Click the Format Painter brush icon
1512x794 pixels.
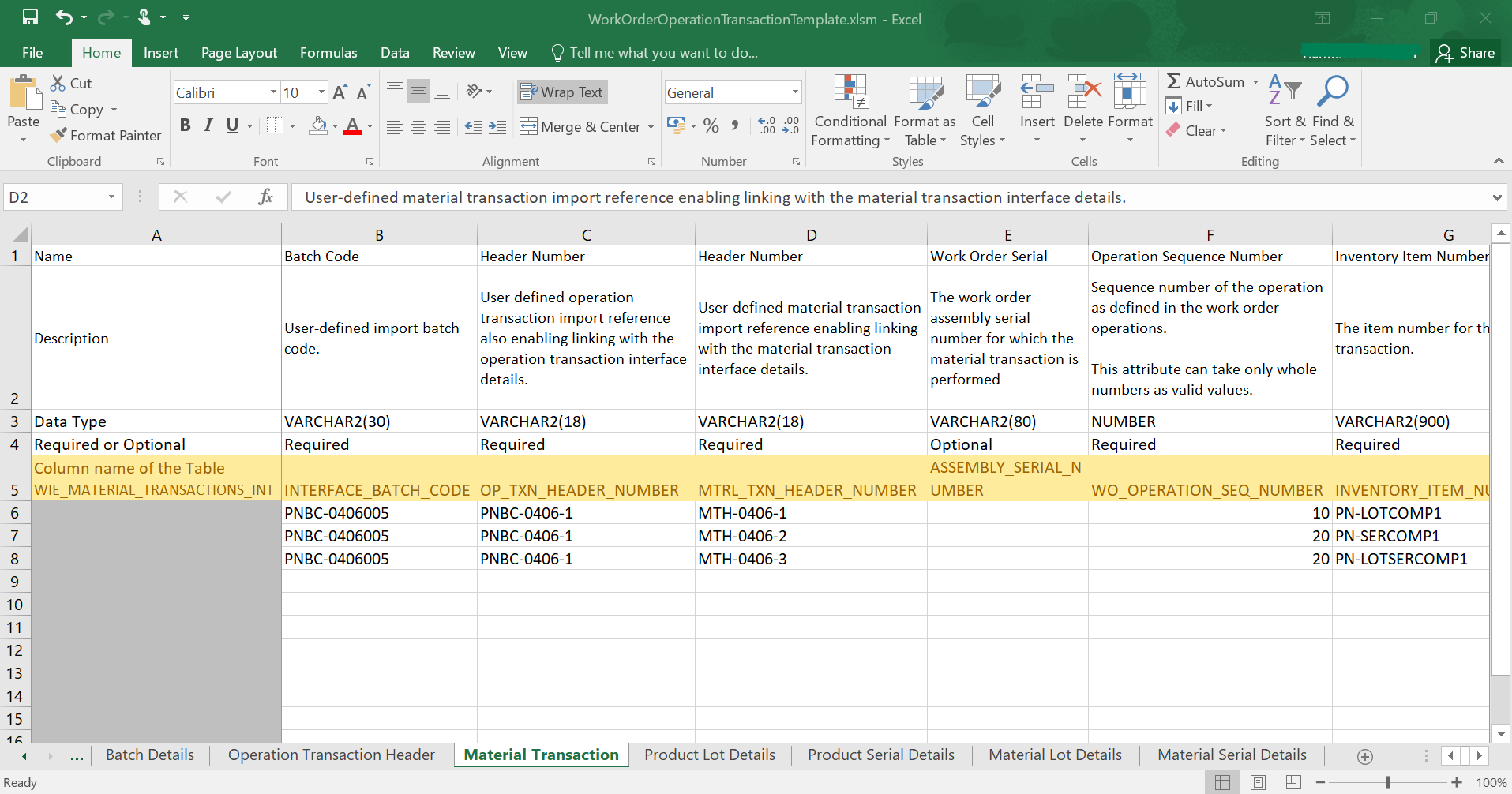(x=58, y=135)
